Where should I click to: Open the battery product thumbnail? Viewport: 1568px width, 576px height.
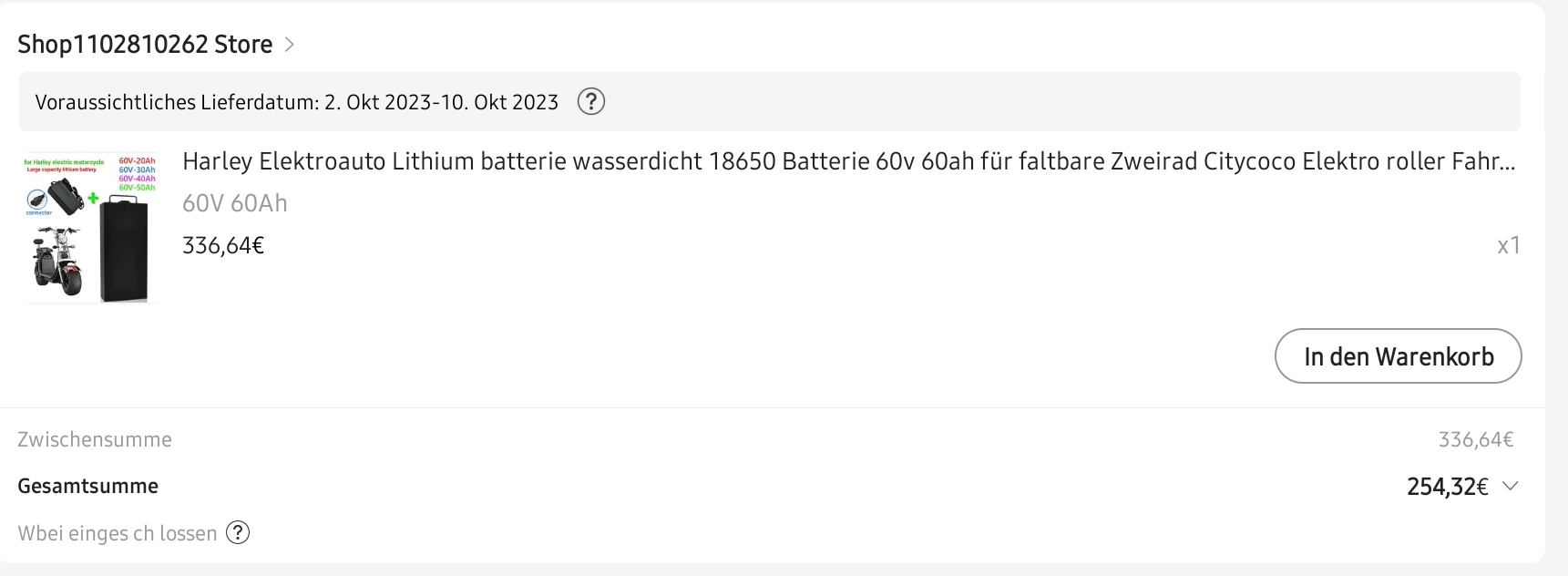(x=89, y=227)
